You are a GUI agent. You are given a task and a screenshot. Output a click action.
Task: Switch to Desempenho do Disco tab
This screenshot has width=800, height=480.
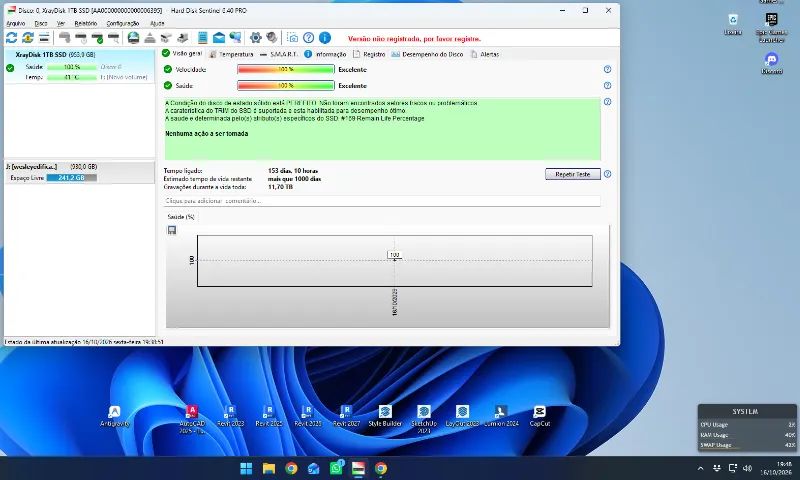tap(427, 54)
